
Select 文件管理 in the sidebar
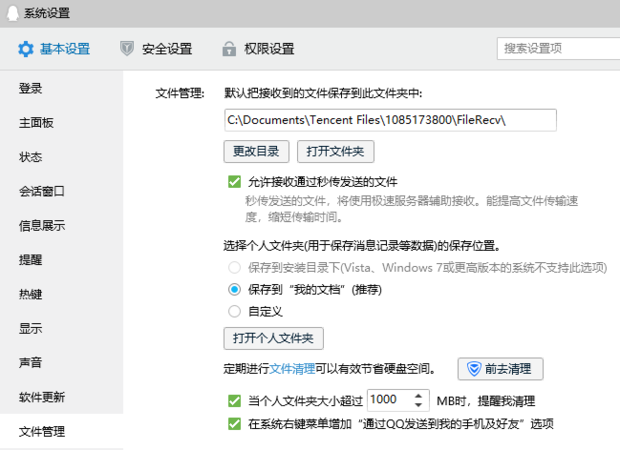61,431
